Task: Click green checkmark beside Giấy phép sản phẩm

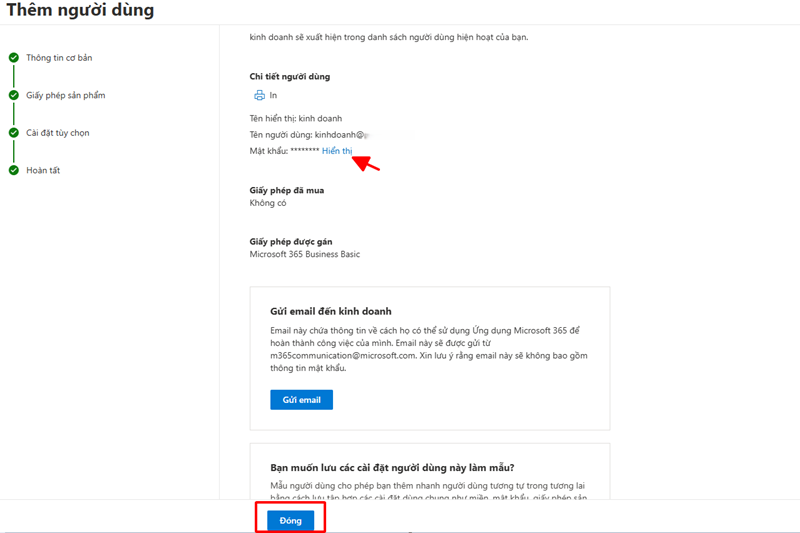Action: tap(14, 95)
